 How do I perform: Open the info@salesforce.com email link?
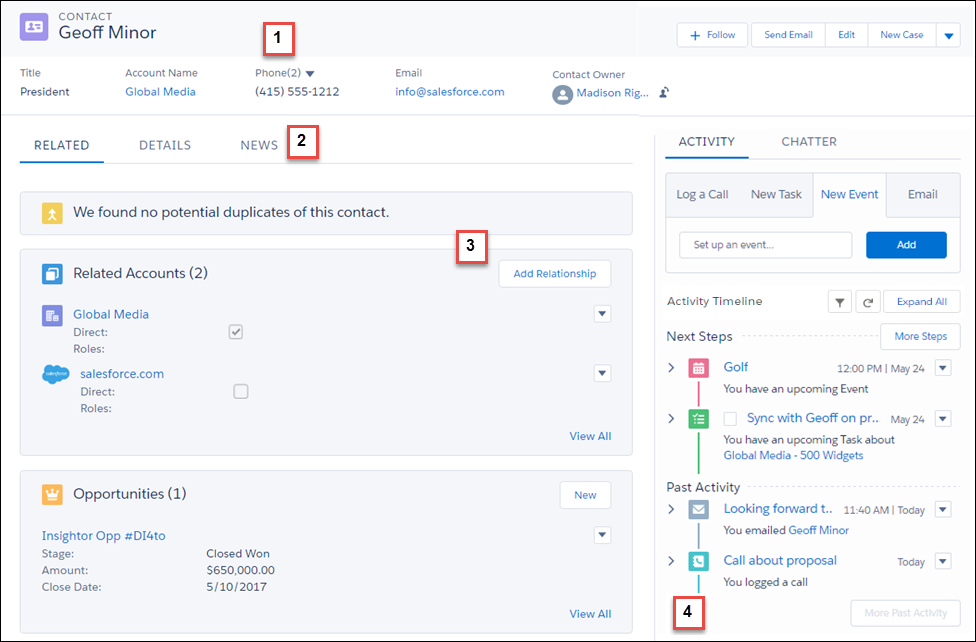[449, 92]
